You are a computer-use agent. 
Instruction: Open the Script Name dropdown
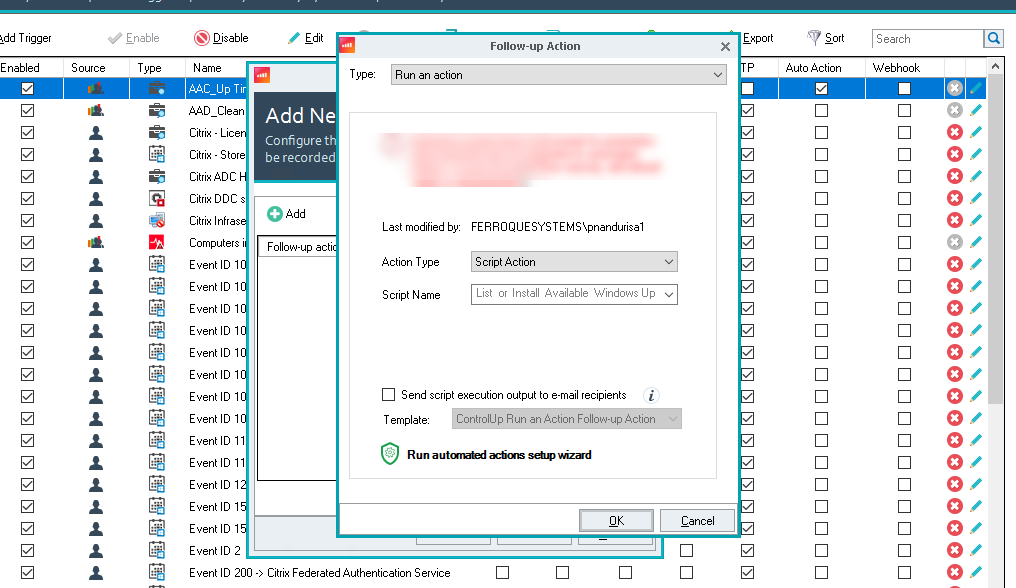pos(575,294)
